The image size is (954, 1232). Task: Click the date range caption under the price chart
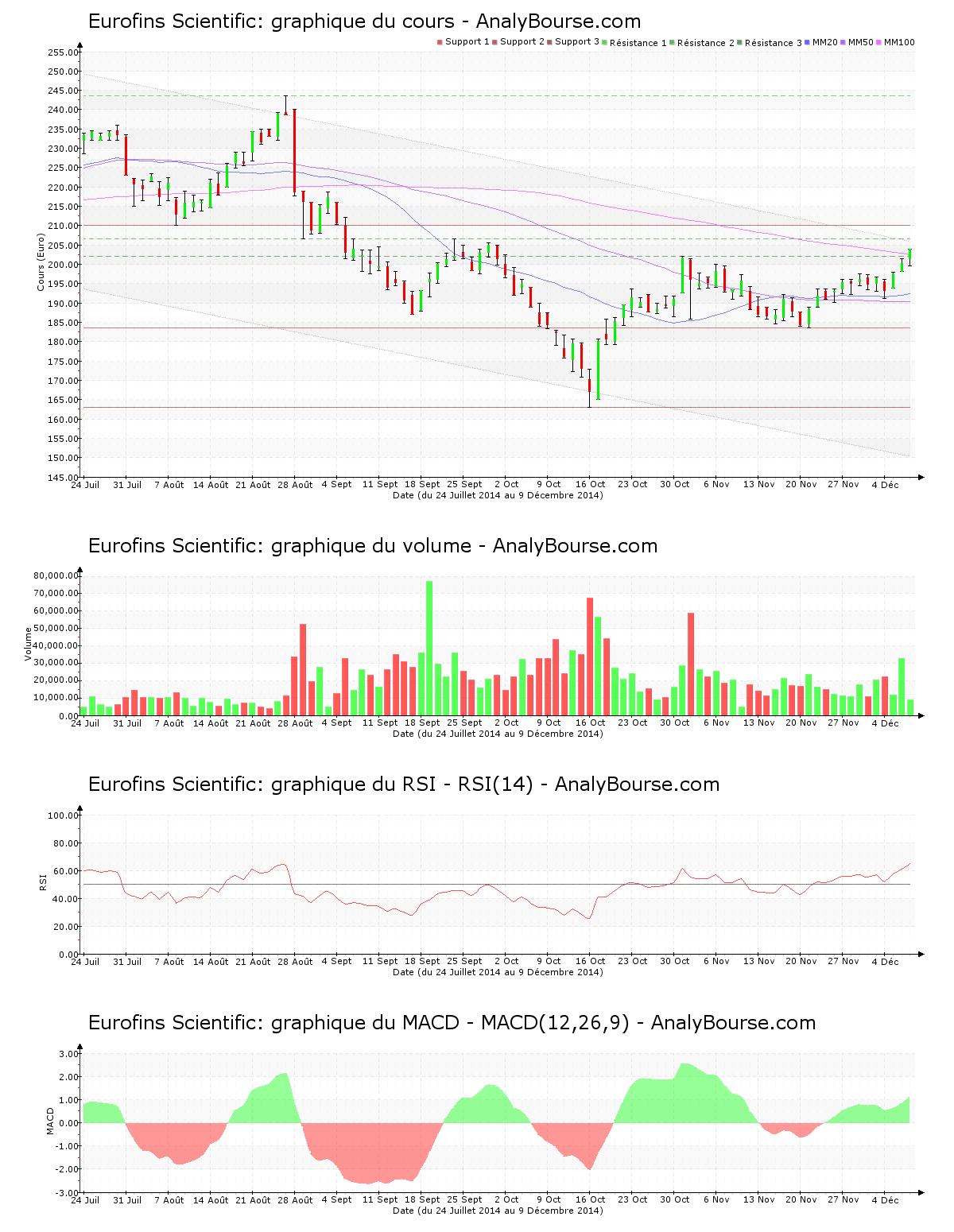click(498, 495)
